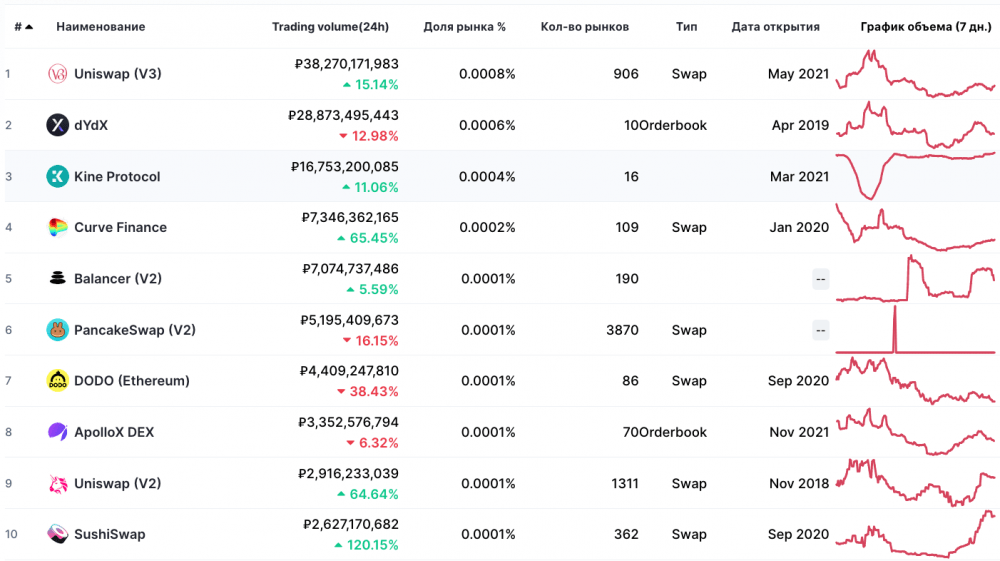This screenshot has width=1000, height=561.
Task: Click the Curve Finance logo icon
Action: 57,228
